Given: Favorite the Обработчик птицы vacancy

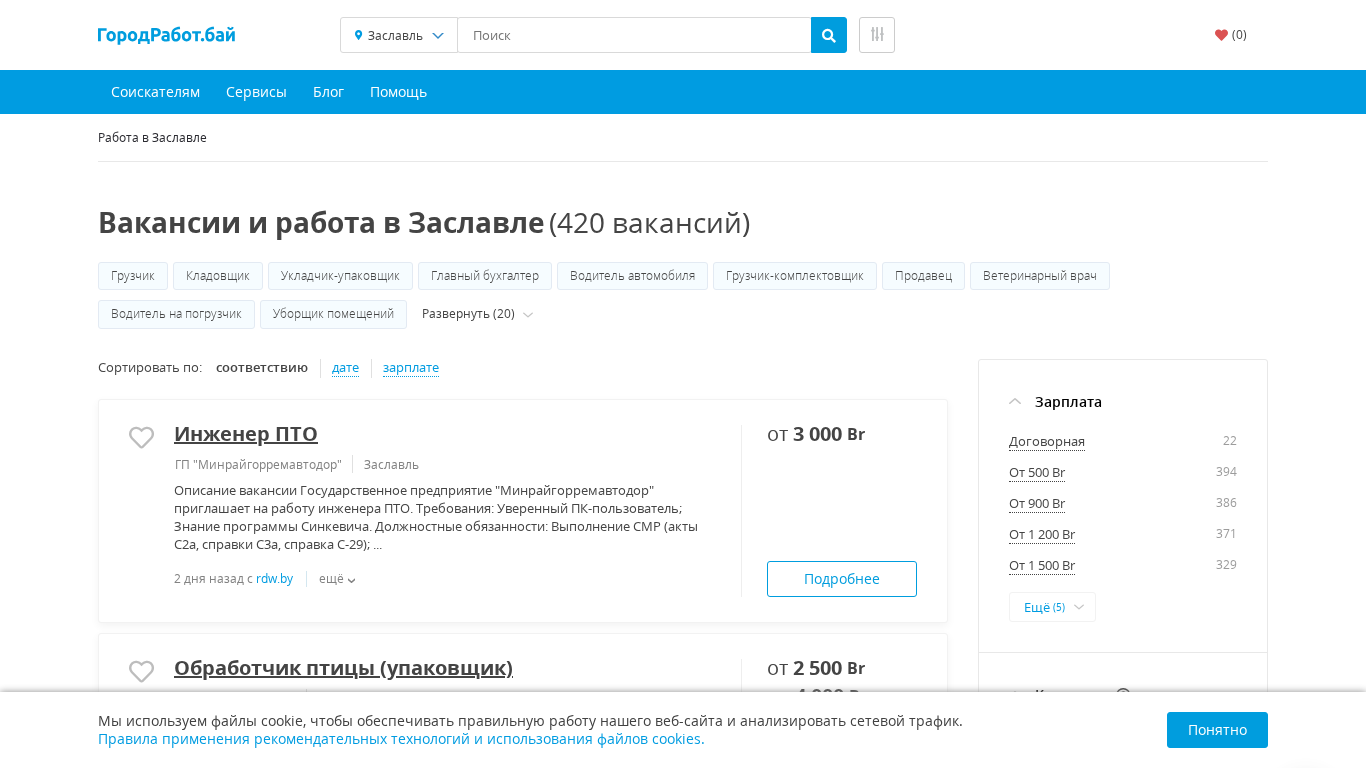Looking at the screenshot, I should pyautogui.click(x=141, y=671).
